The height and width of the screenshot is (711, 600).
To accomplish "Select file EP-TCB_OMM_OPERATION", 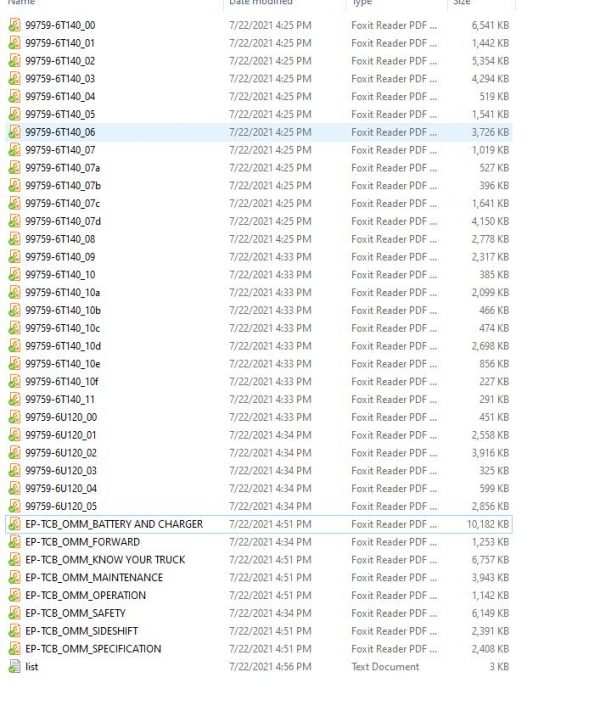I will [86, 595].
